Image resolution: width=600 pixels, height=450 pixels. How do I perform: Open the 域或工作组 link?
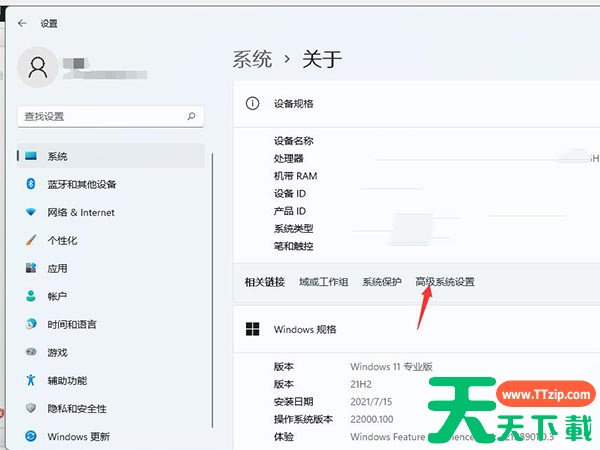pos(324,282)
